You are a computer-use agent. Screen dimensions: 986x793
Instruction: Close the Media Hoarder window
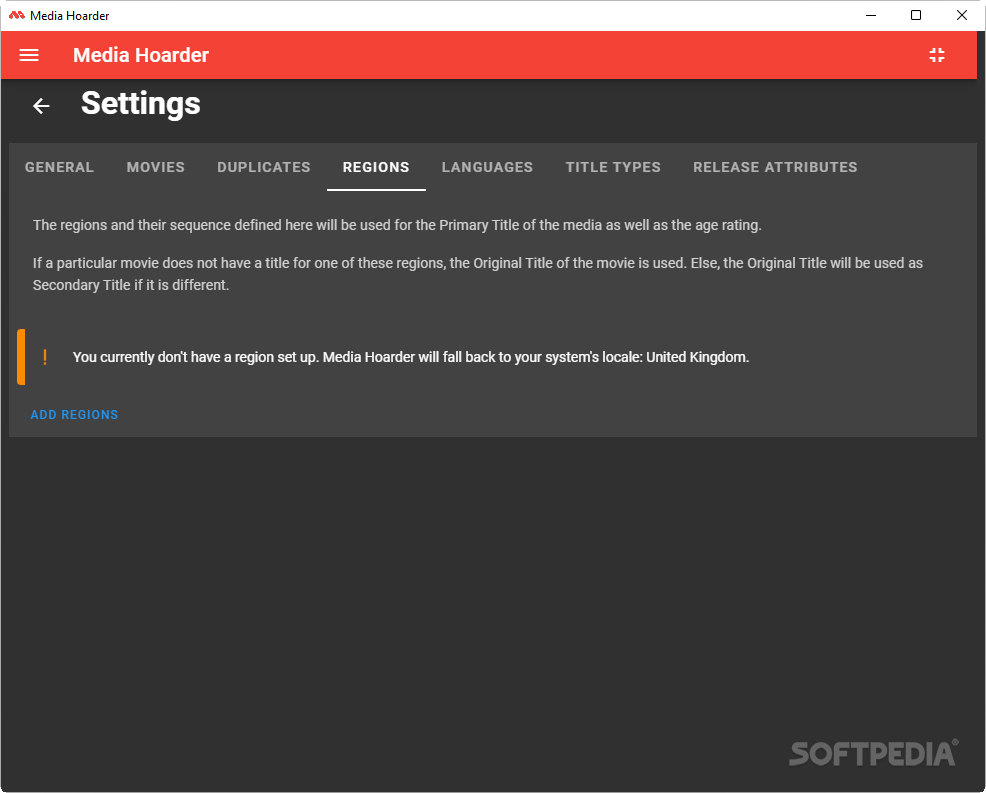coord(961,15)
